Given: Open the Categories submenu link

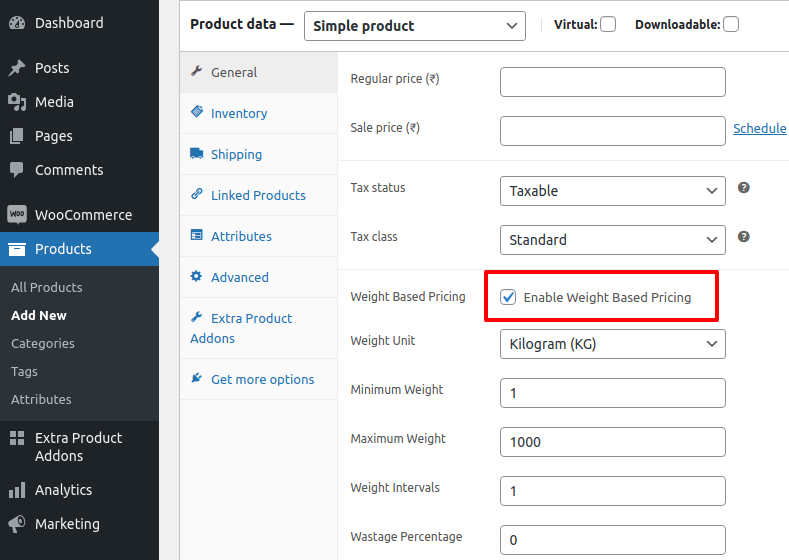Looking at the screenshot, I should pos(43,344).
